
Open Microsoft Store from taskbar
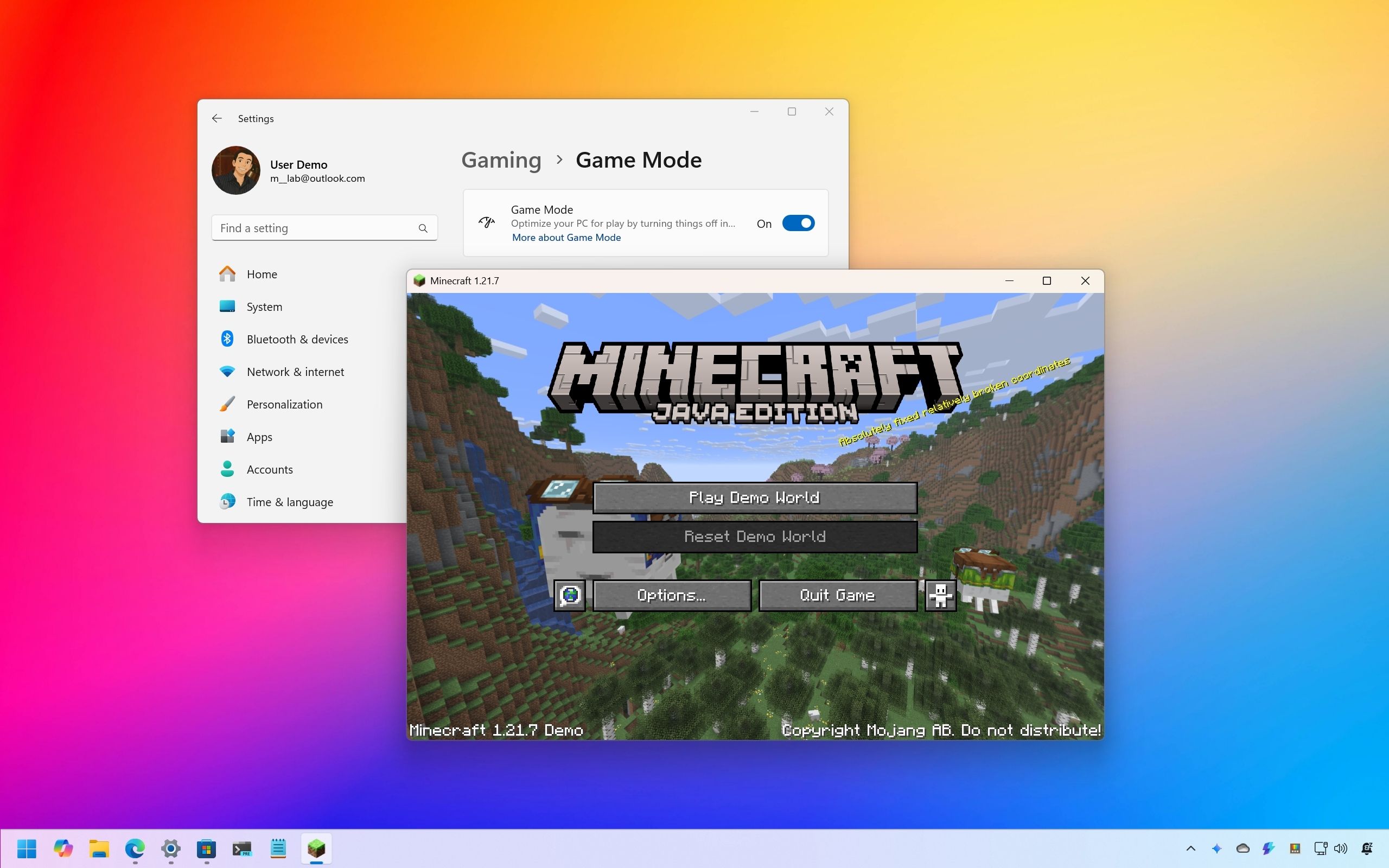pos(206,848)
